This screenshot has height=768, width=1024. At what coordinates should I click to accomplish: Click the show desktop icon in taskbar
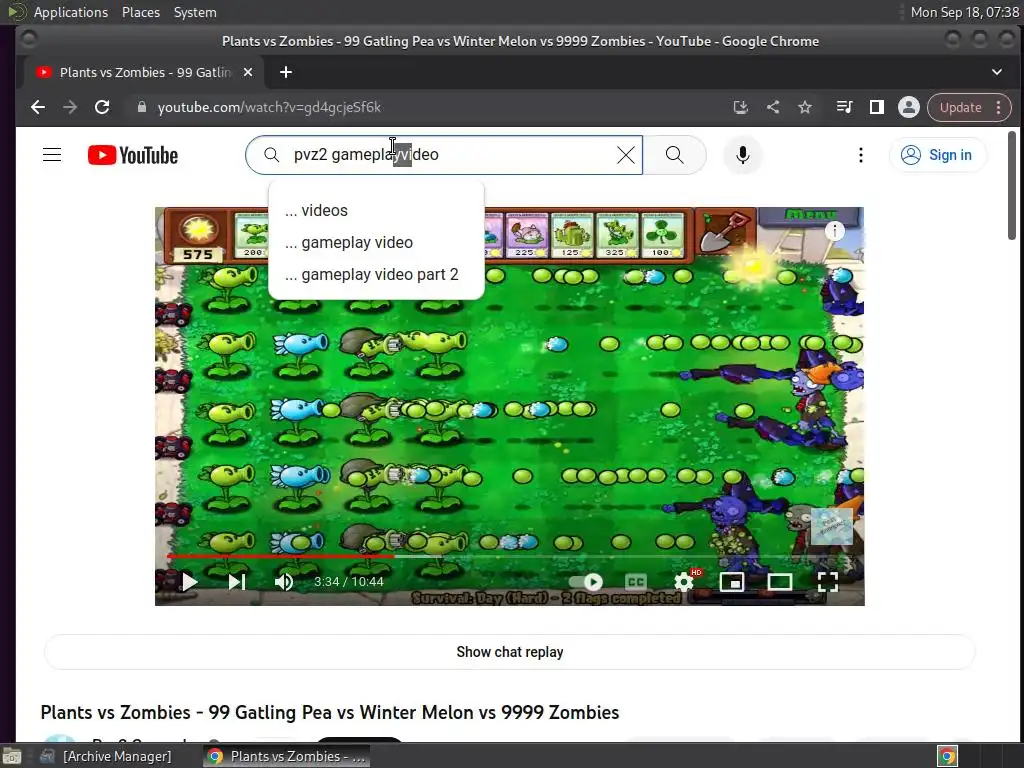coord(12,756)
